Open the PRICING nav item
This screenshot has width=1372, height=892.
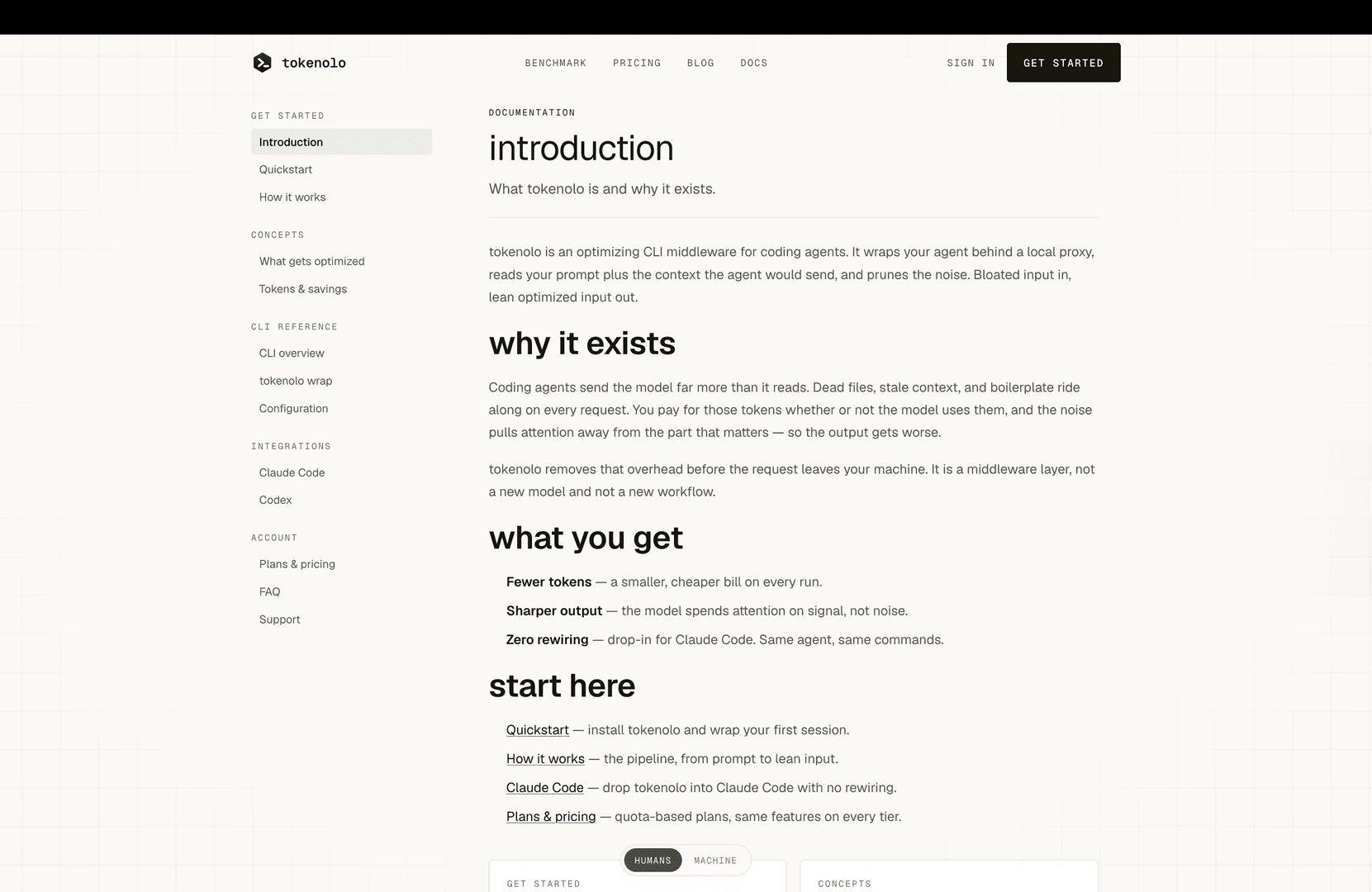636,63
